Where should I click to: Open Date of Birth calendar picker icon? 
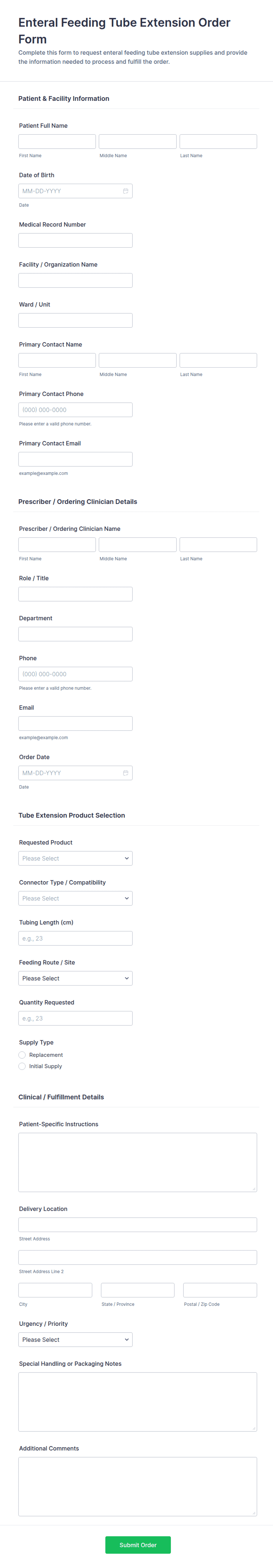pyautogui.click(x=126, y=191)
